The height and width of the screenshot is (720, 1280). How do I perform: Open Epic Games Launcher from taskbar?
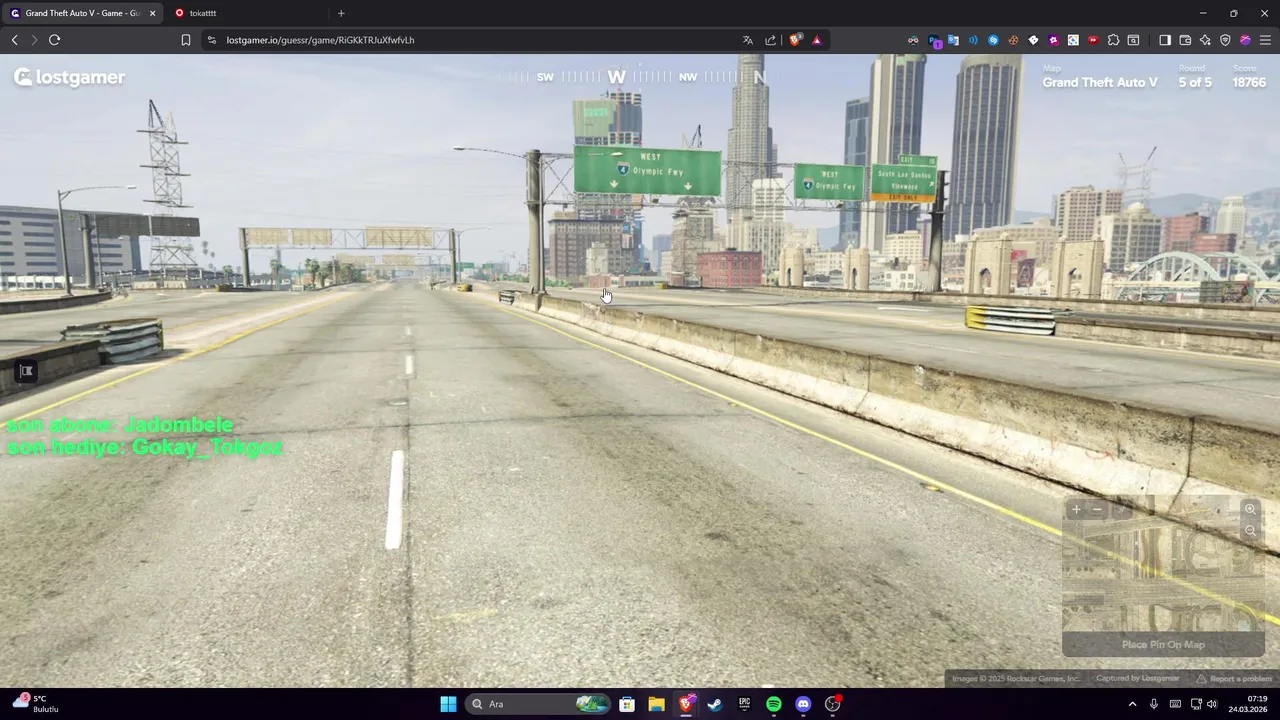744,704
